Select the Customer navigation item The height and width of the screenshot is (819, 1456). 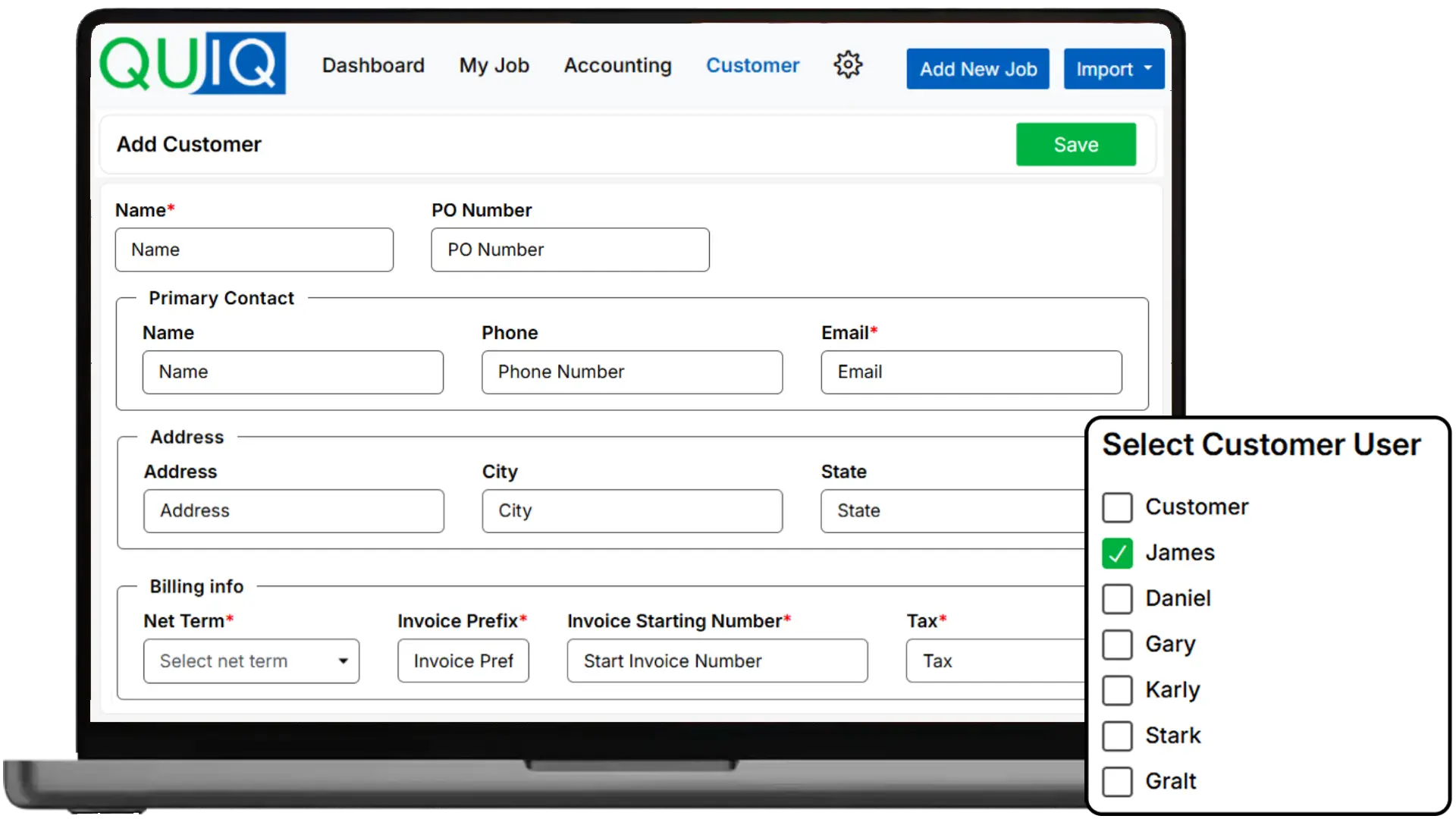pos(752,65)
